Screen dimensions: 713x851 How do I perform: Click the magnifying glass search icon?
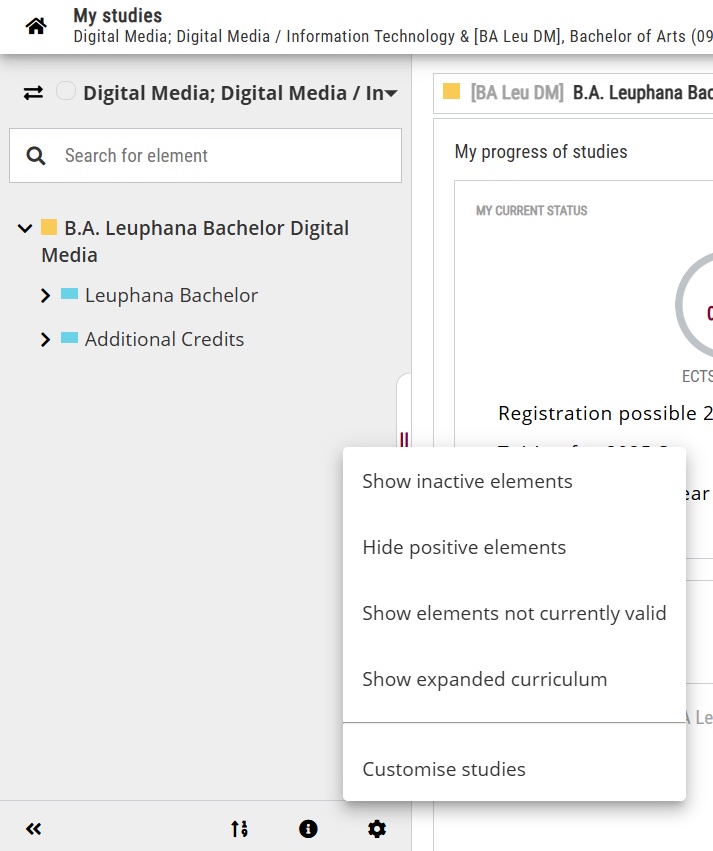(x=37, y=156)
